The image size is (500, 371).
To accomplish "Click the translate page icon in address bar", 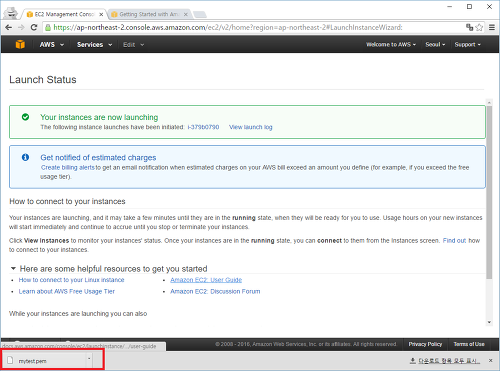I will click(469, 27).
